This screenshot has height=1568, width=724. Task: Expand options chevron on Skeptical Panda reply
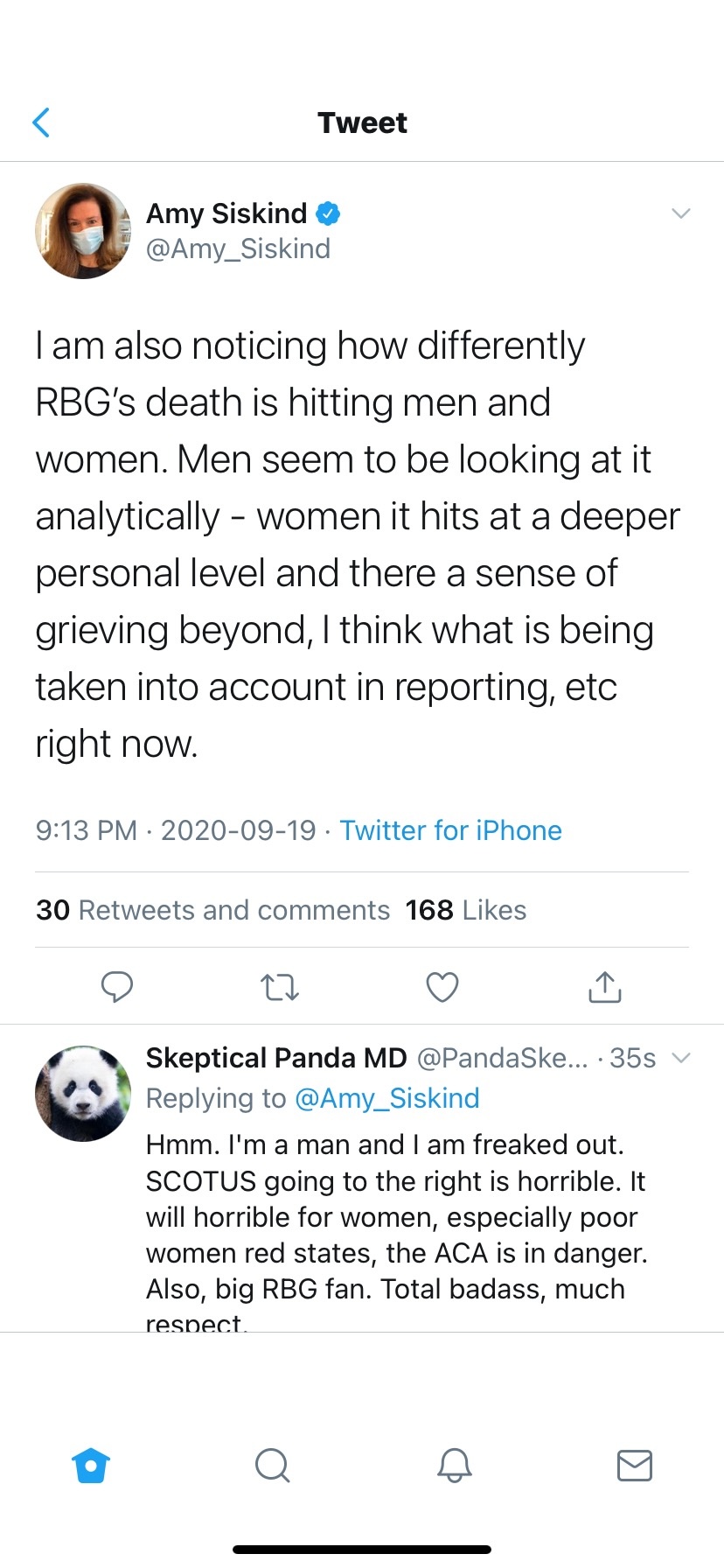[x=680, y=1058]
